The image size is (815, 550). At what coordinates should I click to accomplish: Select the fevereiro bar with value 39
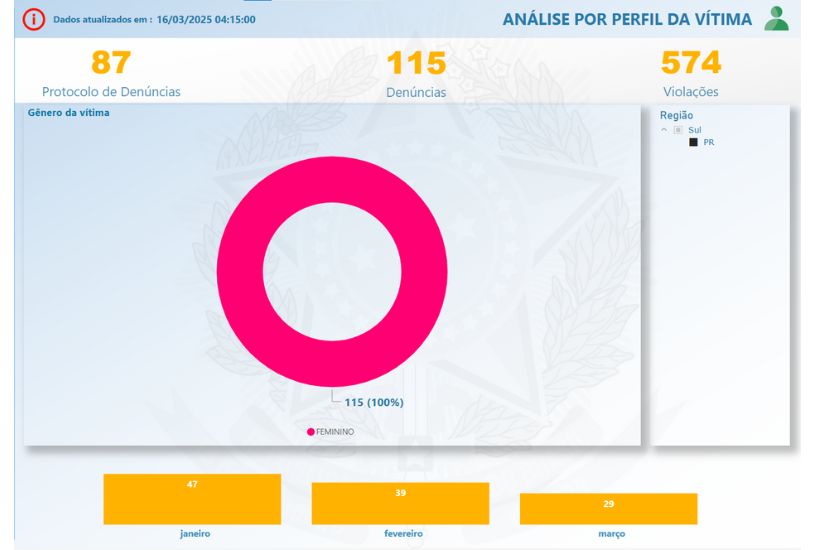tap(400, 503)
